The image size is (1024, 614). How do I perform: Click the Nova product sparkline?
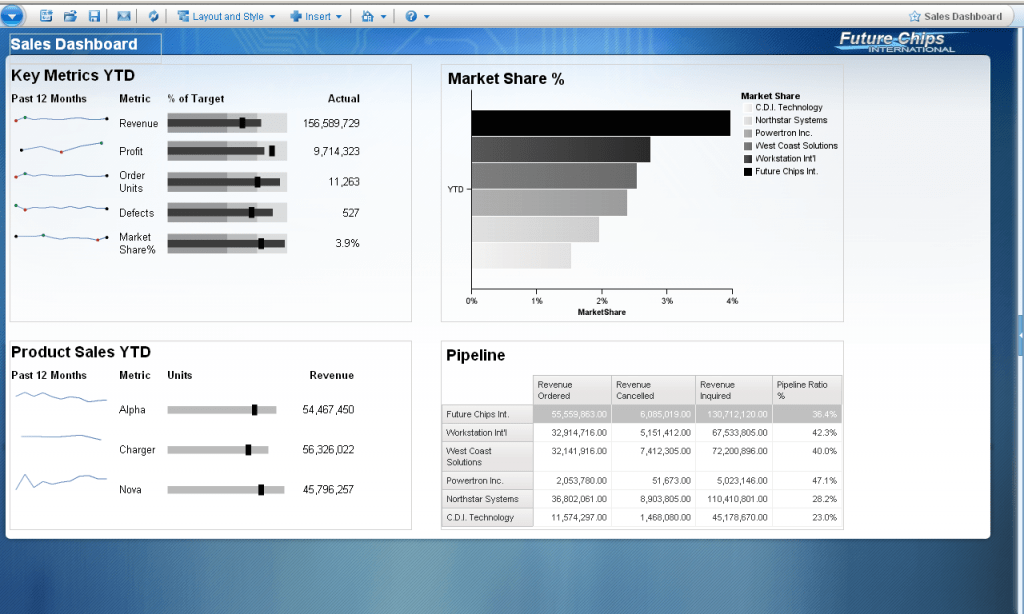(61, 481)
